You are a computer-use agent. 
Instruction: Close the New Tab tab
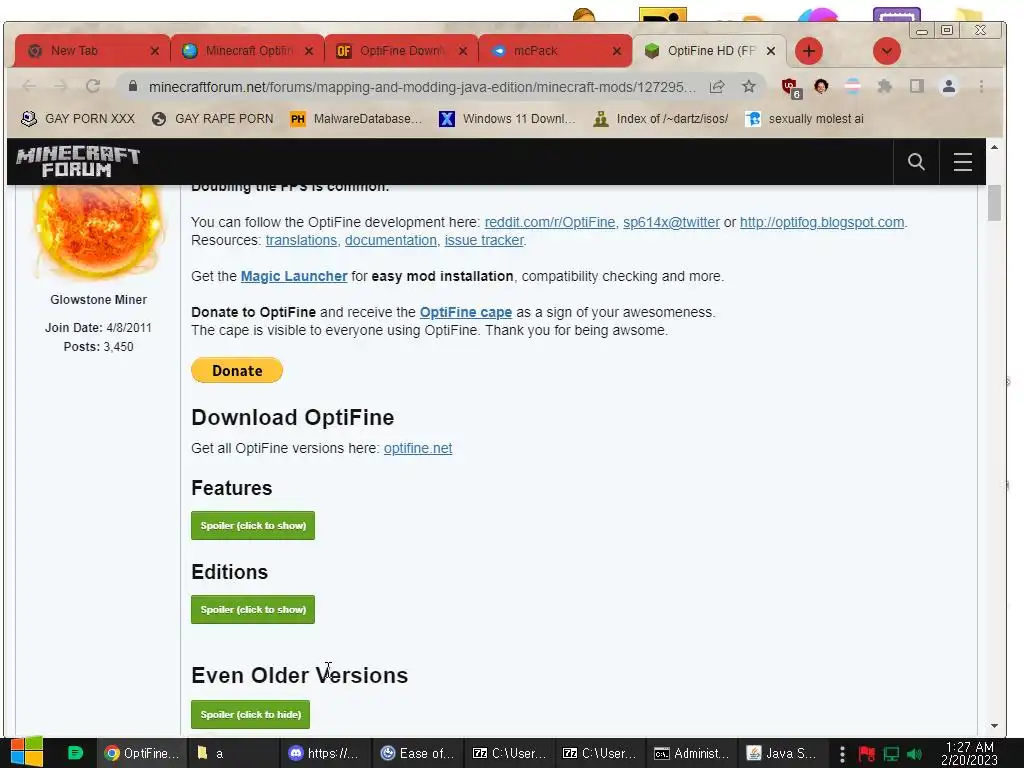coord(155,51)
